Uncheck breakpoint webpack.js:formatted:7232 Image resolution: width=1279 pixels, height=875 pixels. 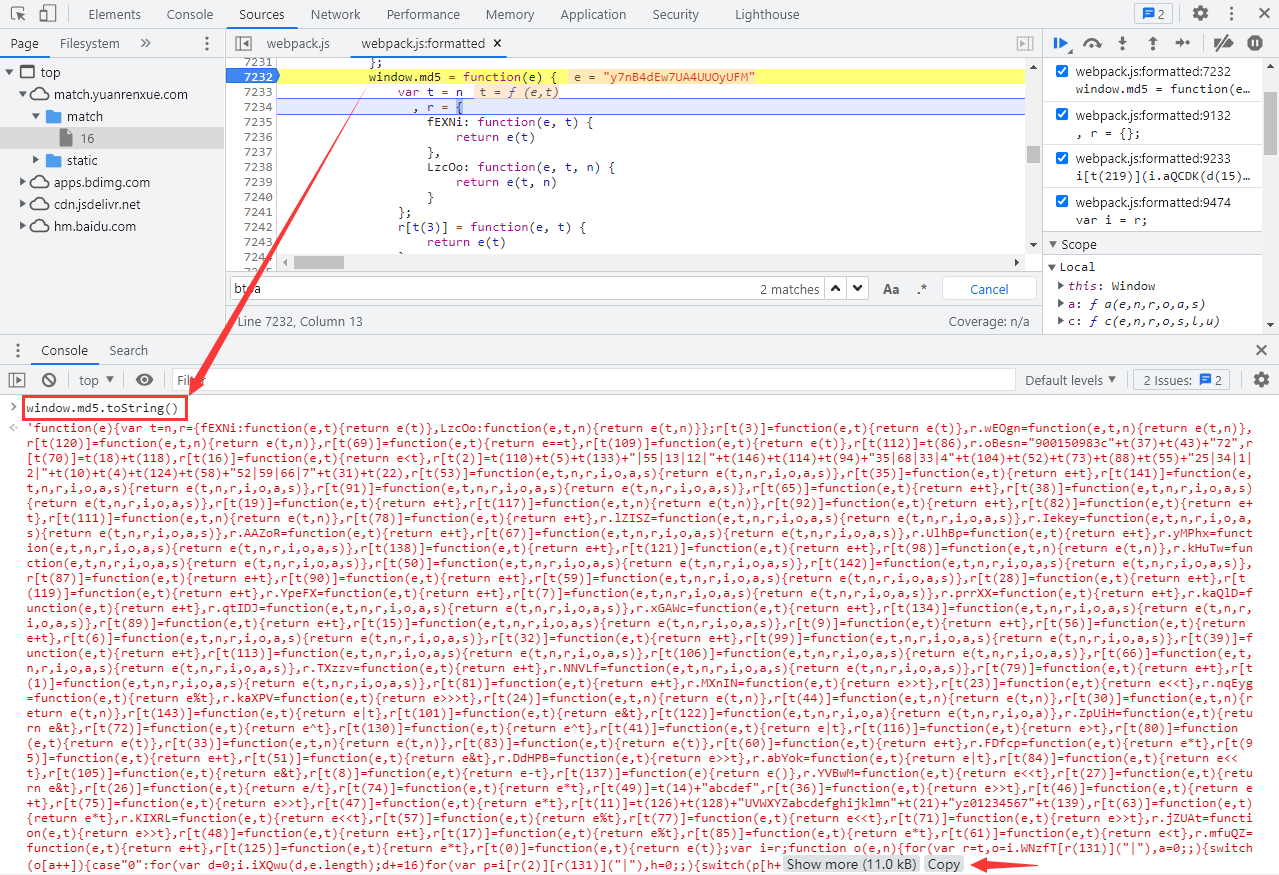[x=1062, y=72]
